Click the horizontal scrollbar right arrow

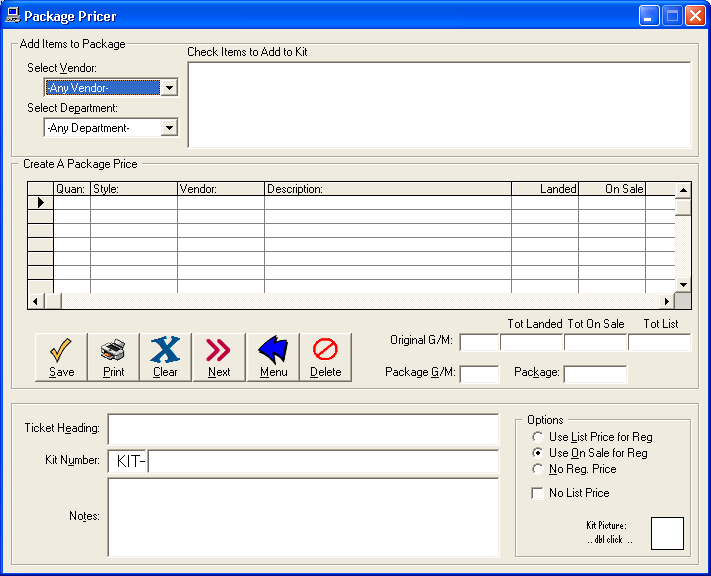coord(667,301)
